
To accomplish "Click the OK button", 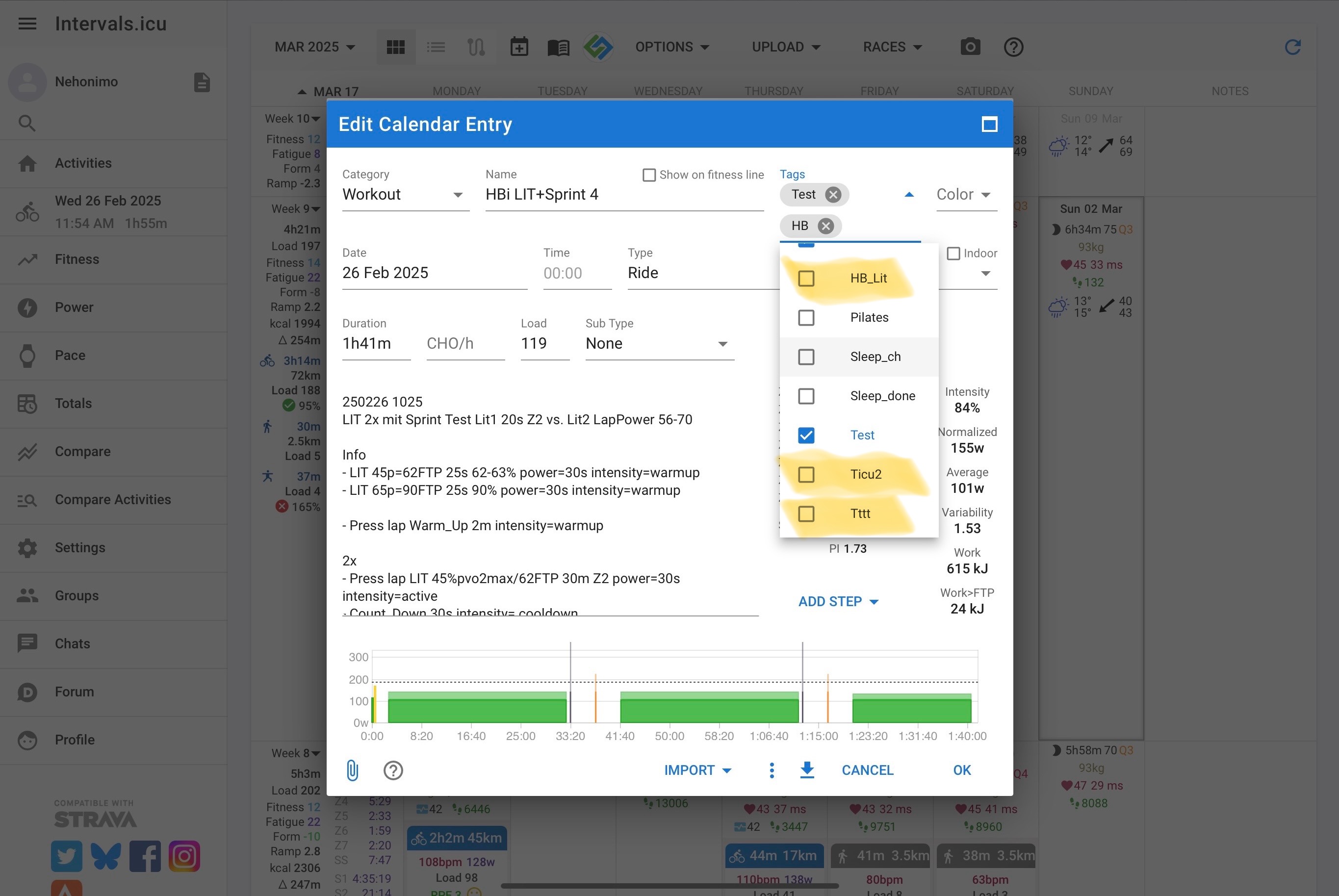I will pos(962,769).
